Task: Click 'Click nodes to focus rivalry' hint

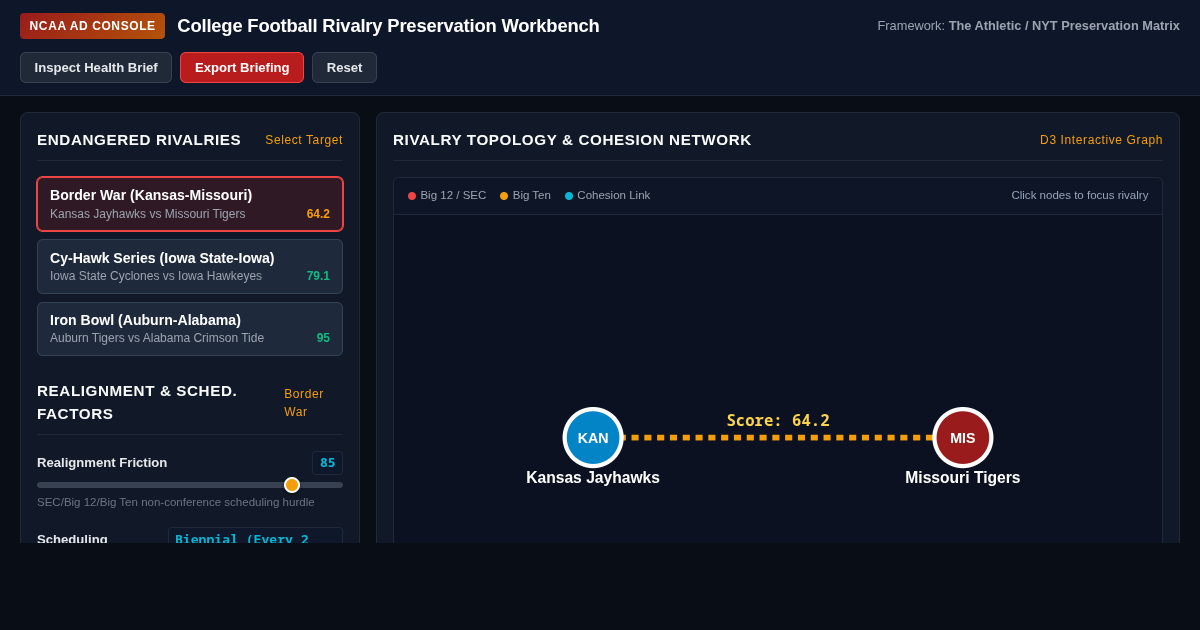Action: pos(1080,195)
